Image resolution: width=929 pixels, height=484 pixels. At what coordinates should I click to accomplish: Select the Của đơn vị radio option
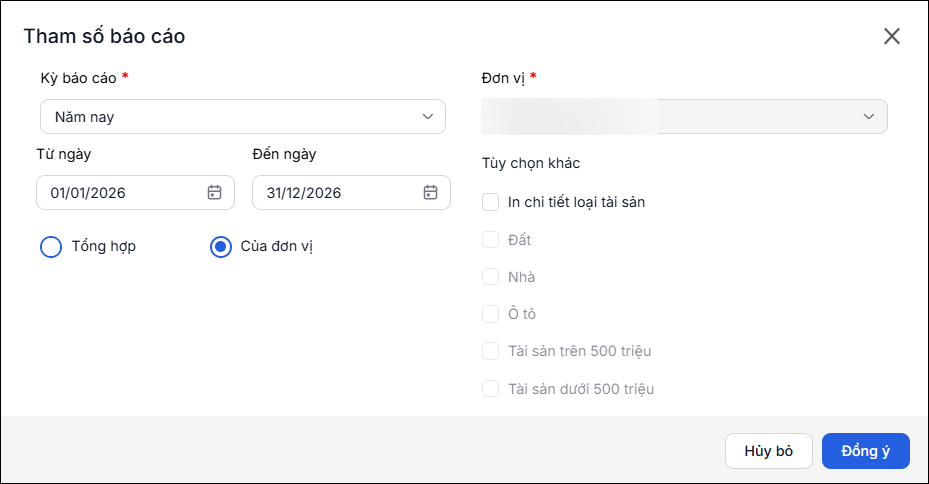point(221,247)
